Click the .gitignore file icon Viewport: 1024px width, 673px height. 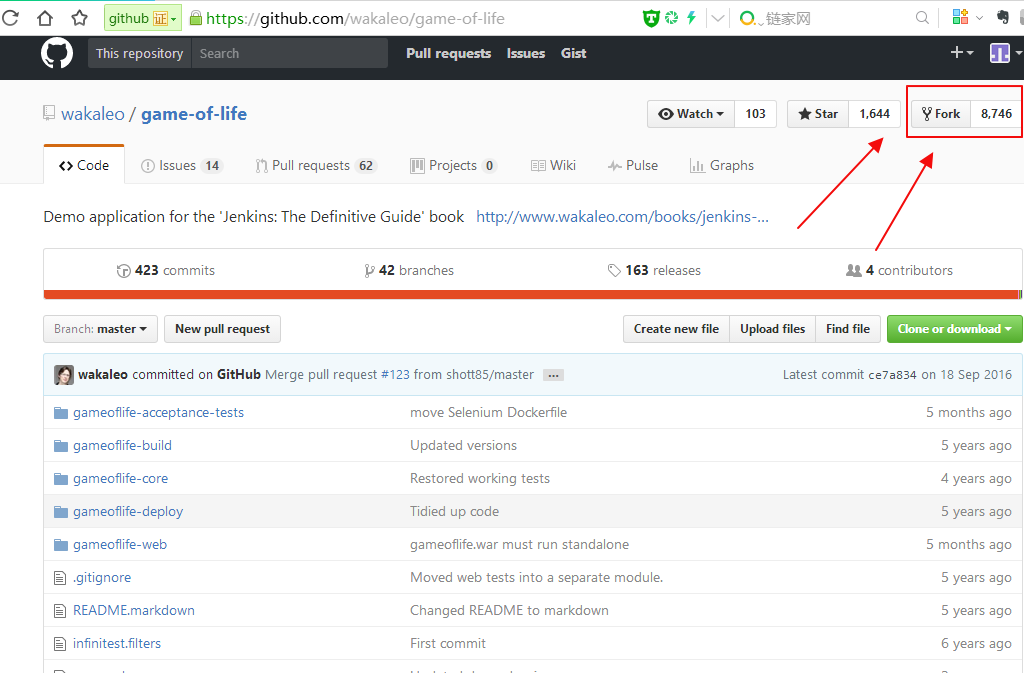[x=60, y=578]
